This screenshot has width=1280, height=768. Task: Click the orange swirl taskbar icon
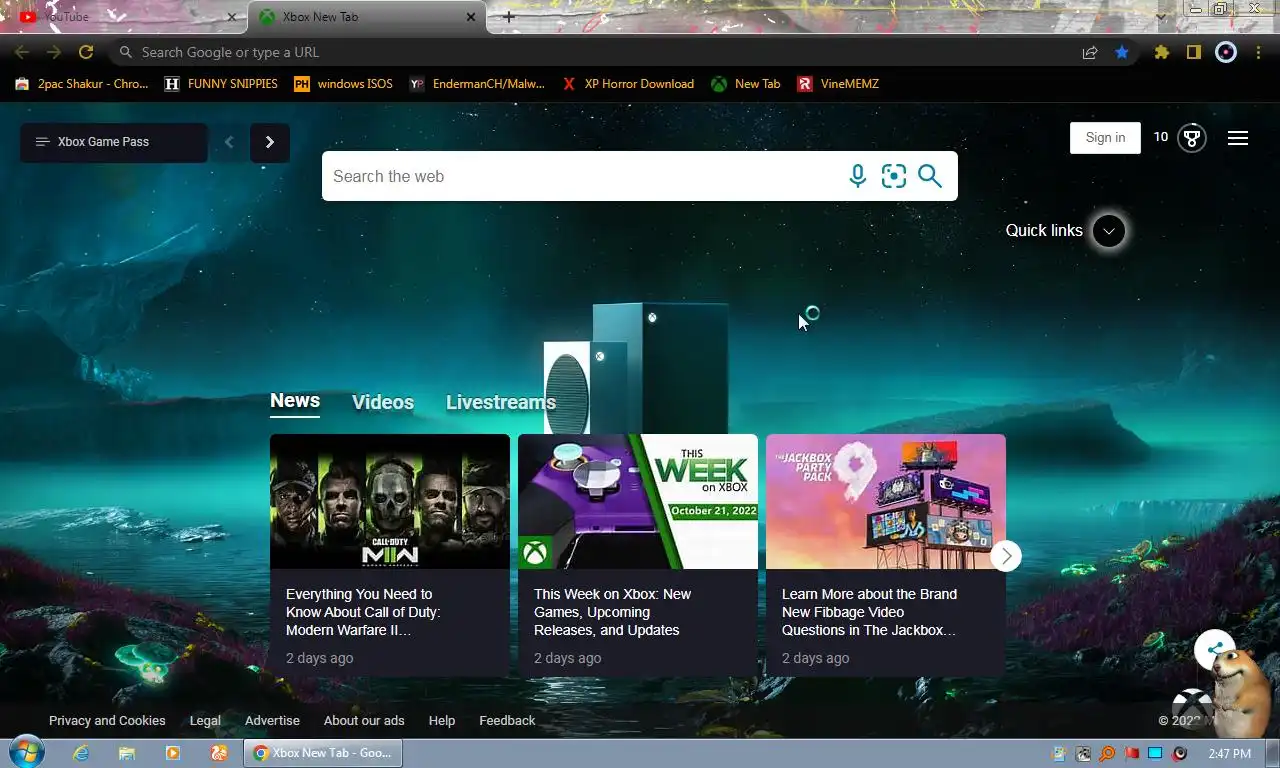pyautogui.click(x=218, y=753)
